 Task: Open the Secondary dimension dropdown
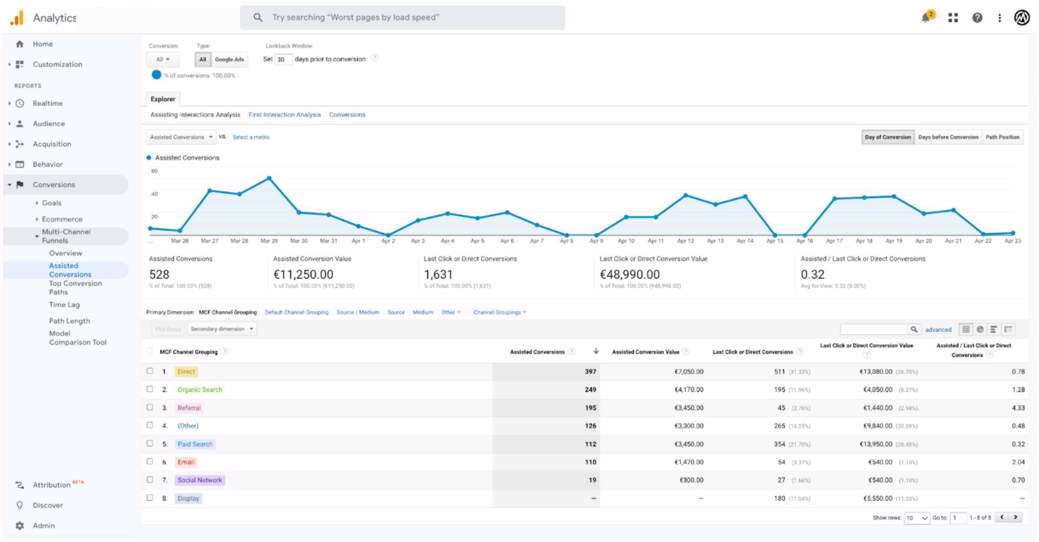click(222, 329)
